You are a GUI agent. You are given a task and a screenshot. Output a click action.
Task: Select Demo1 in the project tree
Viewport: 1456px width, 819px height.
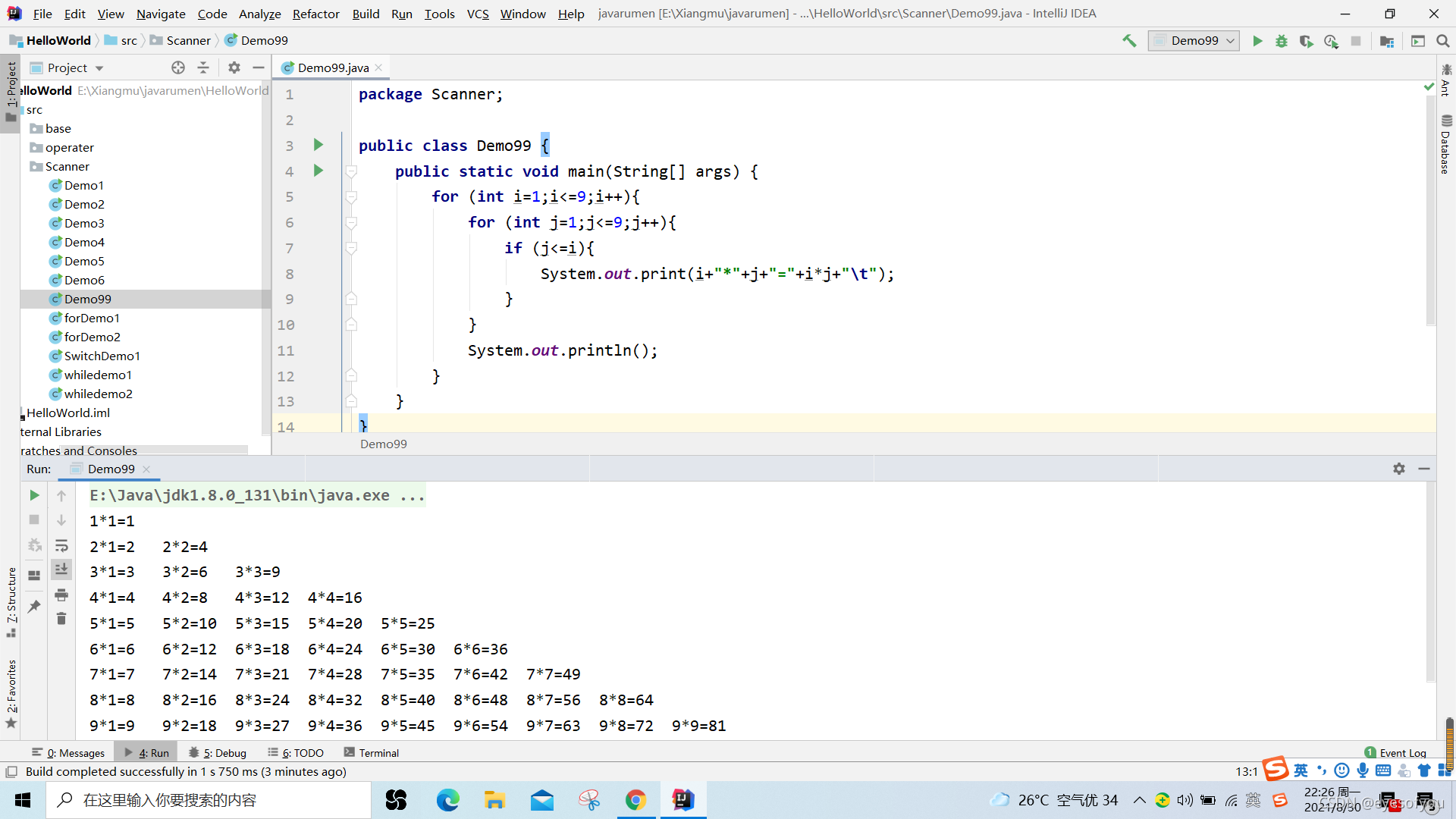click(83, 185)
